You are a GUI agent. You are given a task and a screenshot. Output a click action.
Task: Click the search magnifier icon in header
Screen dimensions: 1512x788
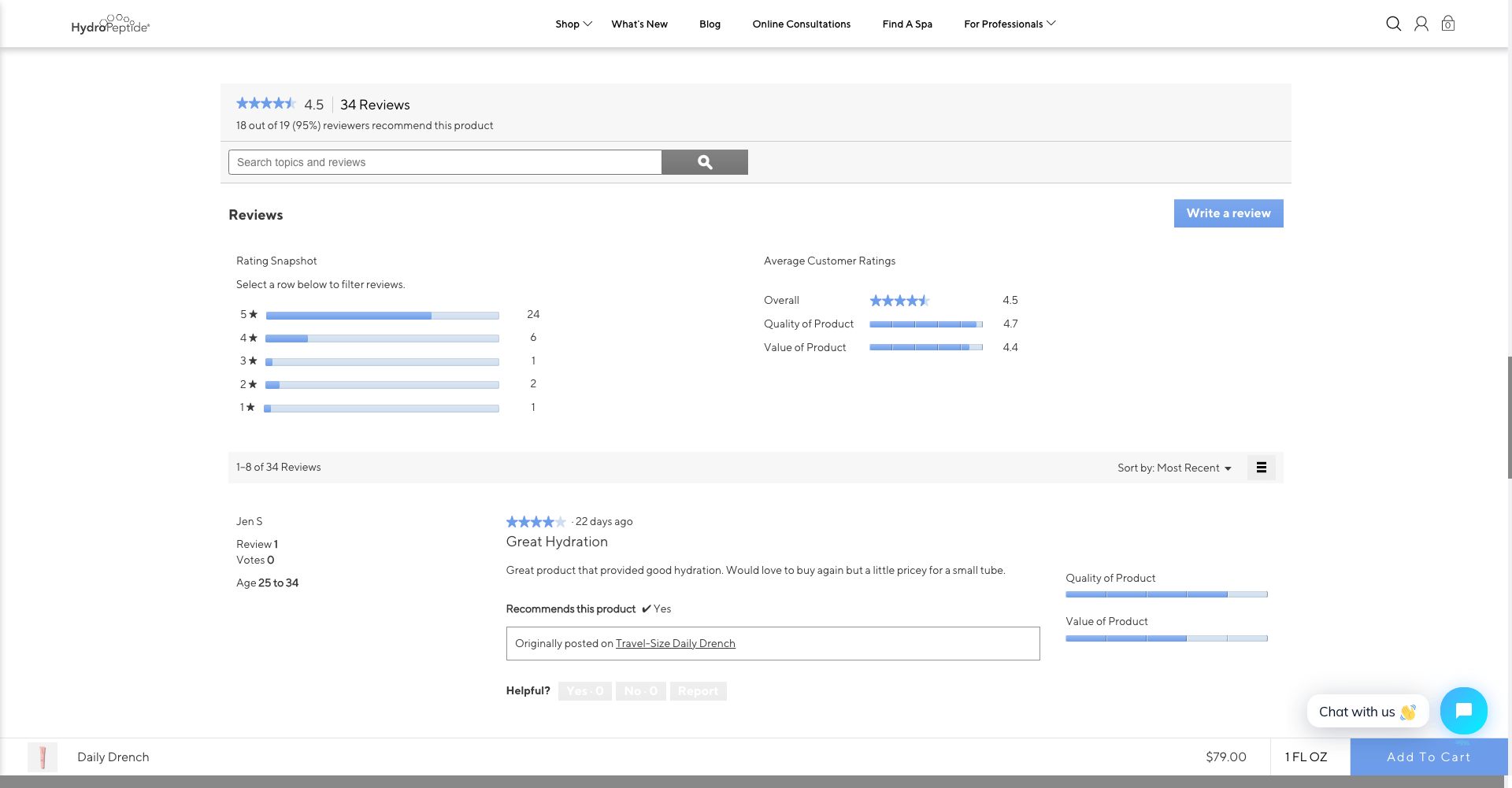pos(1393,24)
